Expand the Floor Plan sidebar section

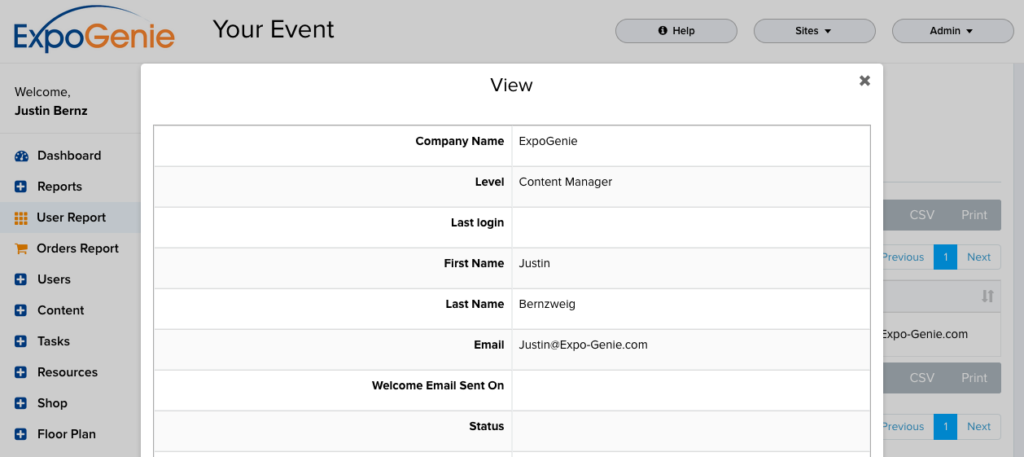66,434
